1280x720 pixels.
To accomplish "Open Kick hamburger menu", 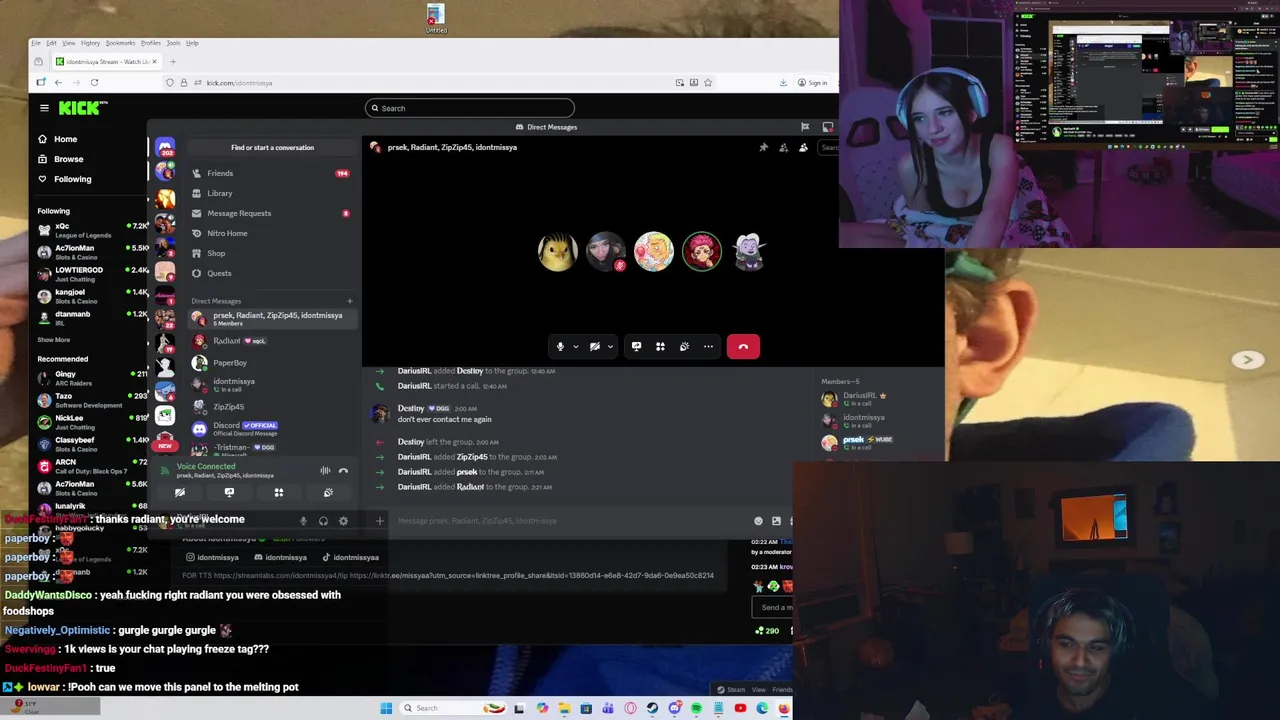I will (x=44, y=108).
